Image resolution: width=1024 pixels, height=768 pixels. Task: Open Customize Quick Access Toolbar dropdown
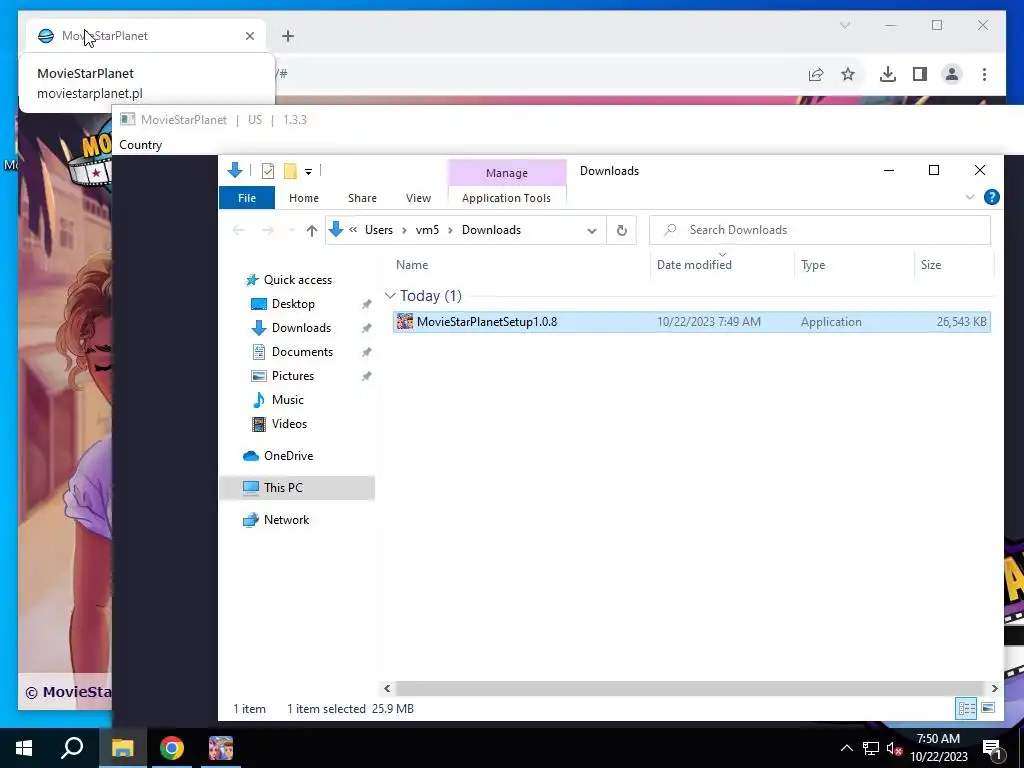tap(308, 172)
